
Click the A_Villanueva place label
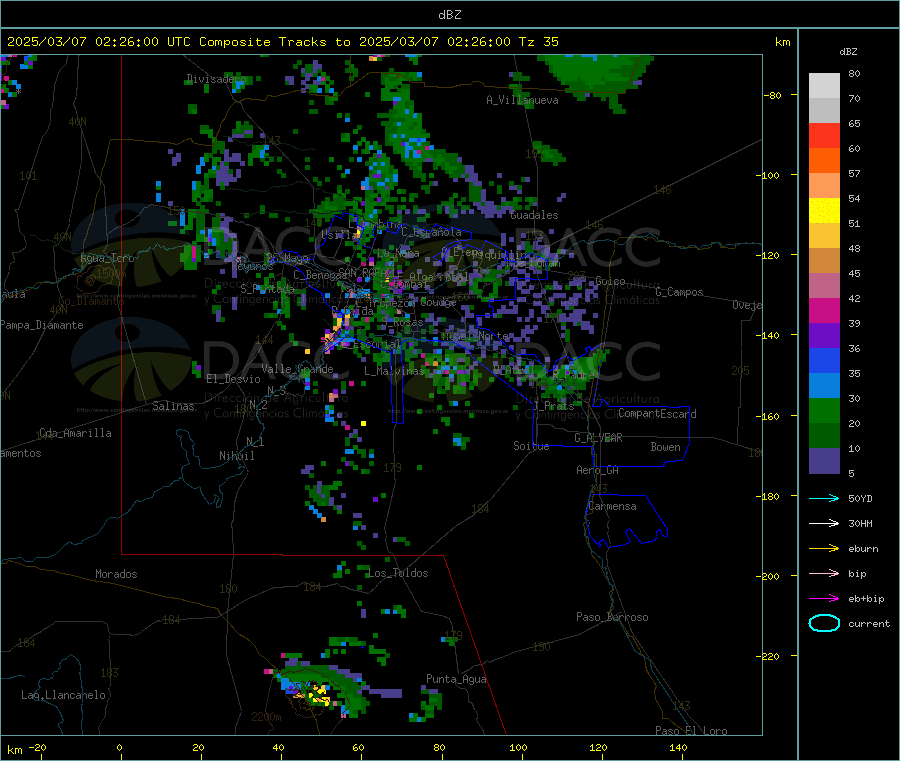pyautogui.click(x=522, y=100)
